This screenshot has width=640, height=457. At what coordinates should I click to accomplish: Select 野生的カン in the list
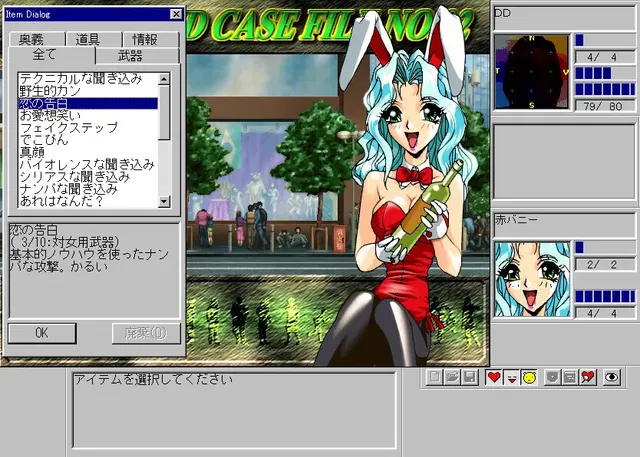(88, 91)
